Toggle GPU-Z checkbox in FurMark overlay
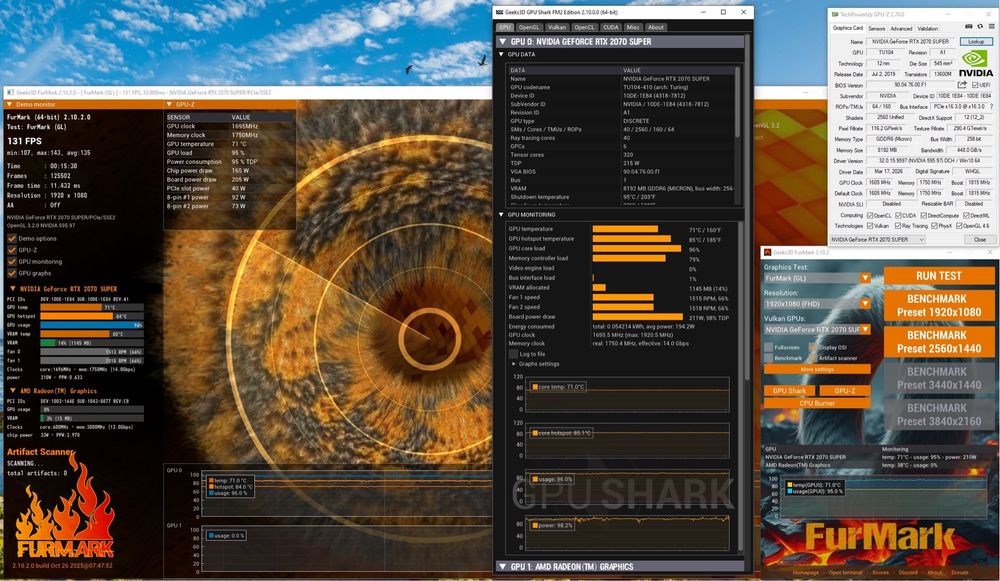 pyautogui.click(x=12, y=250)
